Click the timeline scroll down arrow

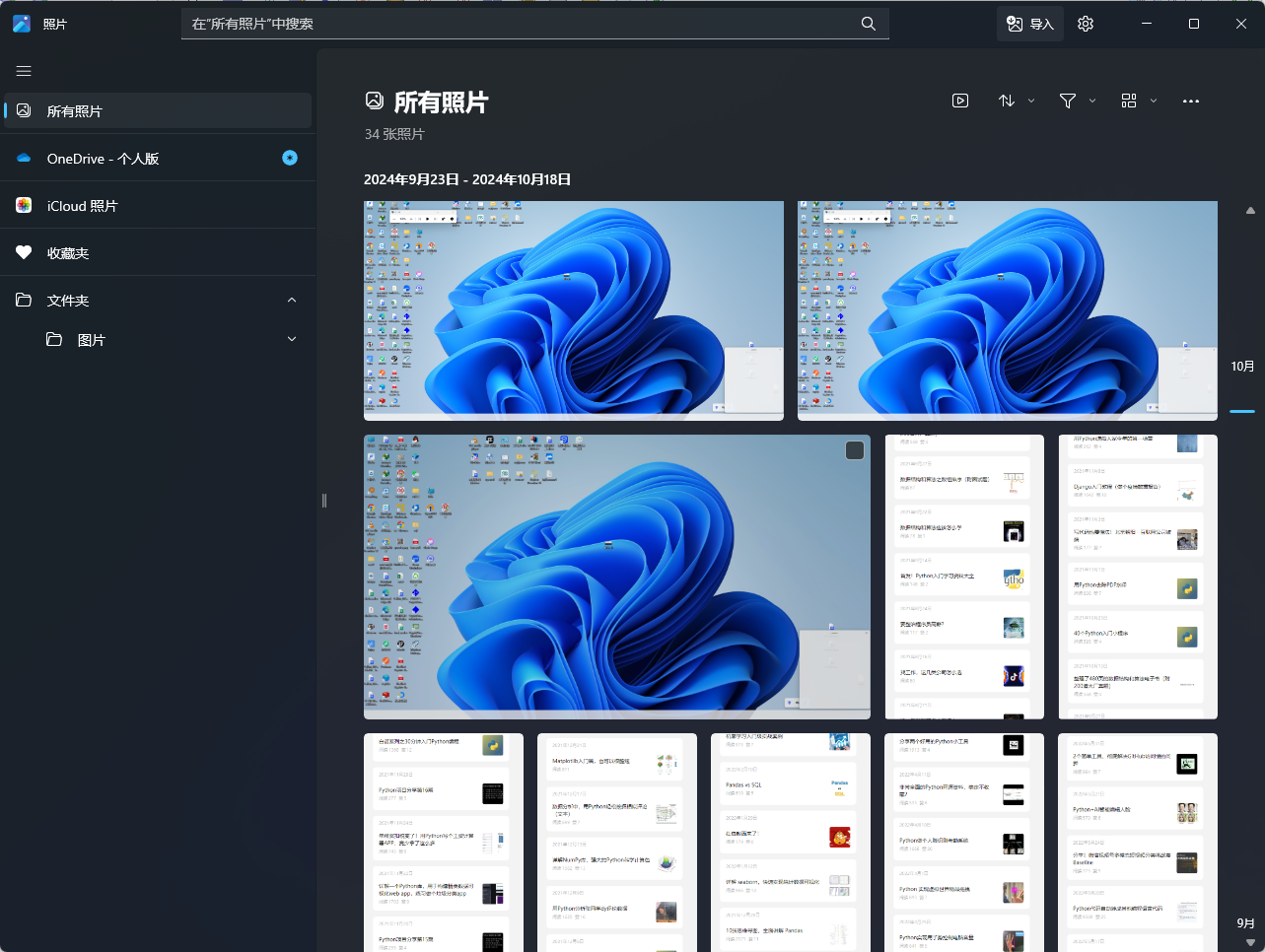click(x=1250, y=943)
